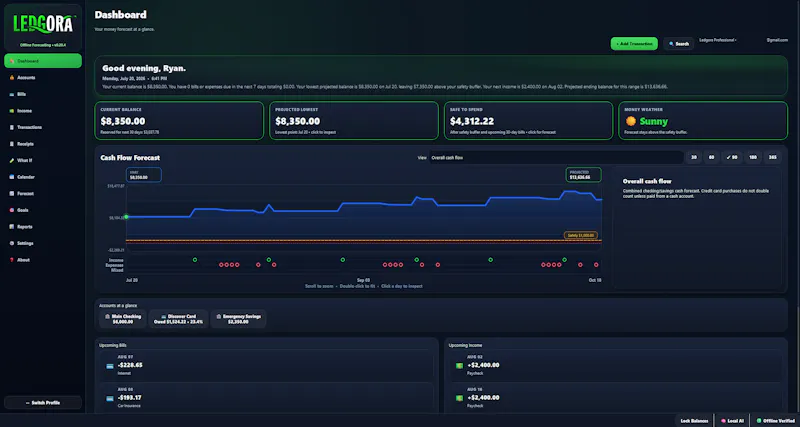This screenshot has height=427, width=800.
Task: Click the pink Local AI status dot
Action: 723,421
